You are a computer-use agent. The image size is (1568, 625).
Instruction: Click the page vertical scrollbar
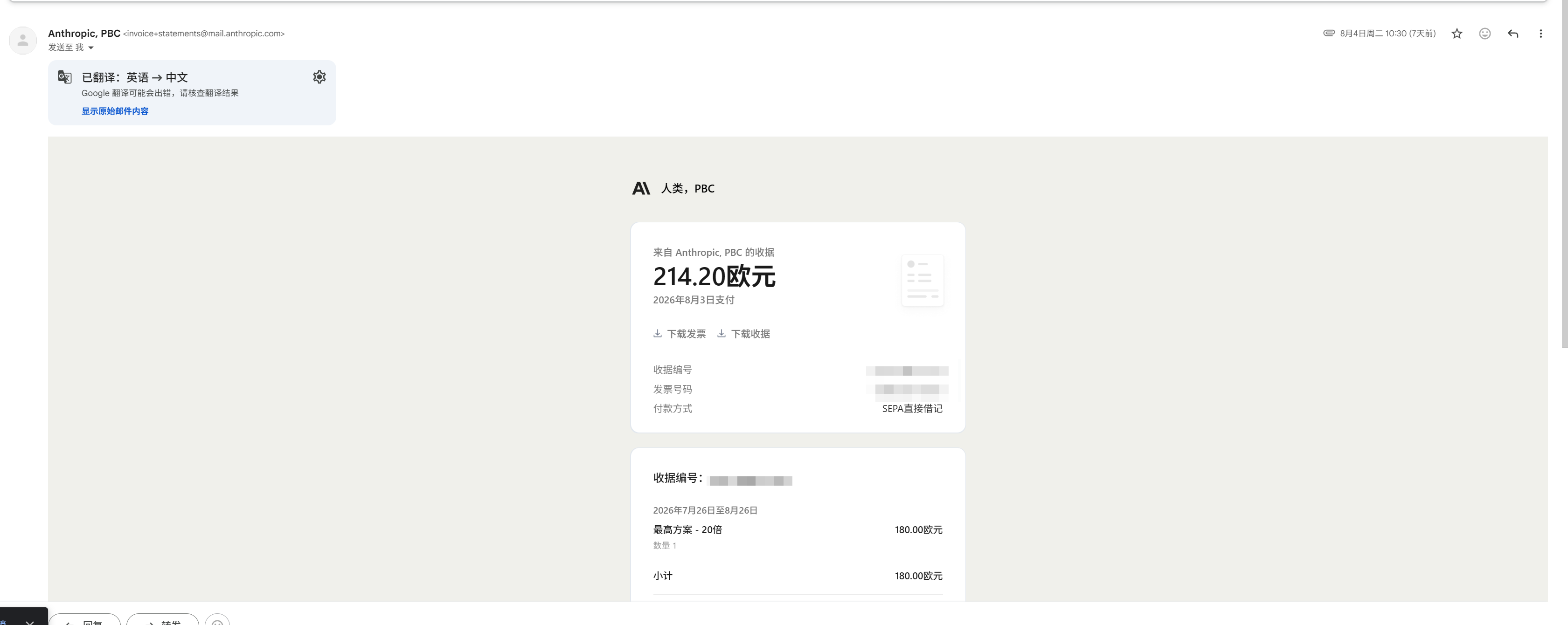tap(1564, 174)
